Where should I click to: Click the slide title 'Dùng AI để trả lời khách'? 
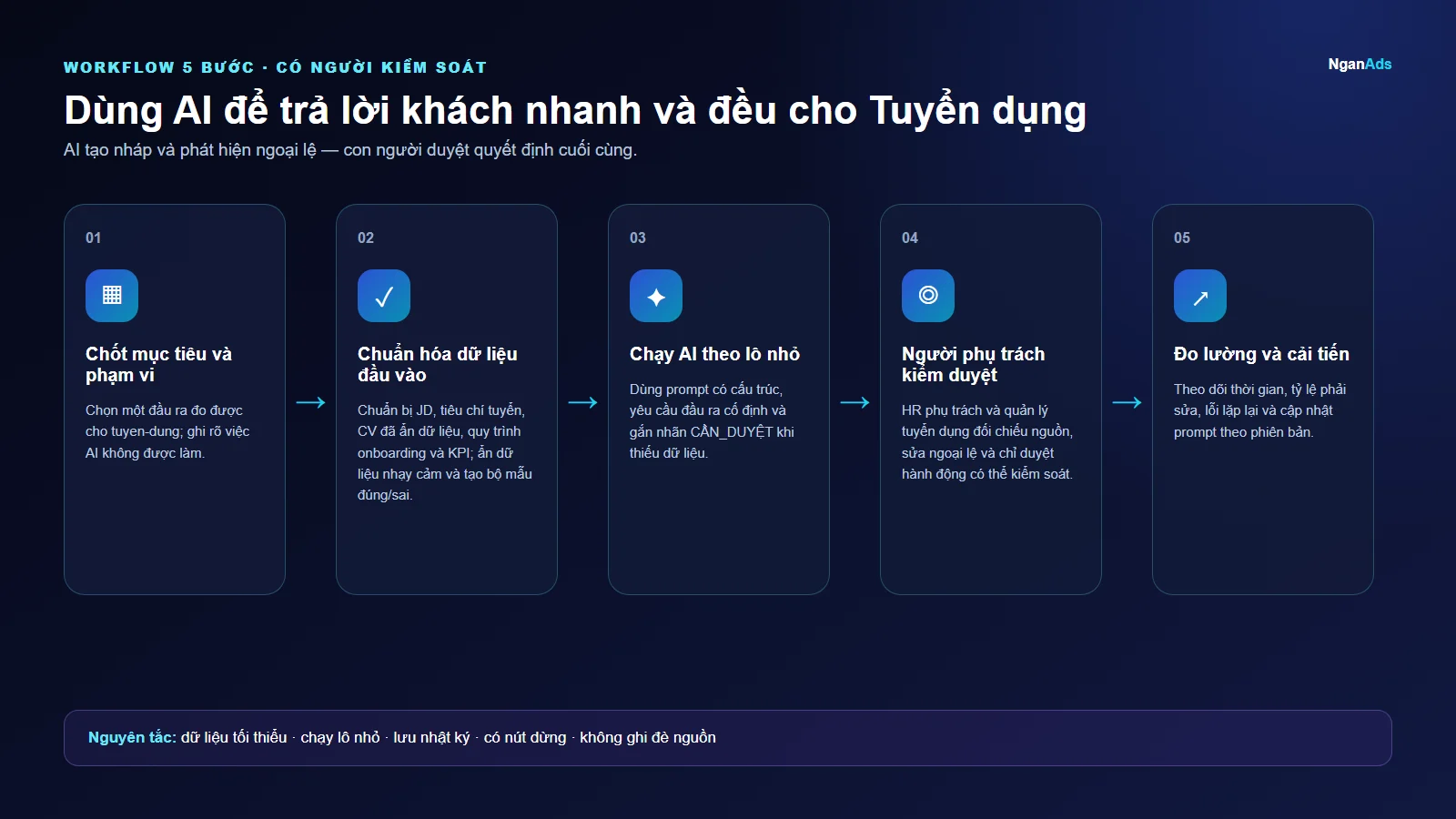point(575,111)
